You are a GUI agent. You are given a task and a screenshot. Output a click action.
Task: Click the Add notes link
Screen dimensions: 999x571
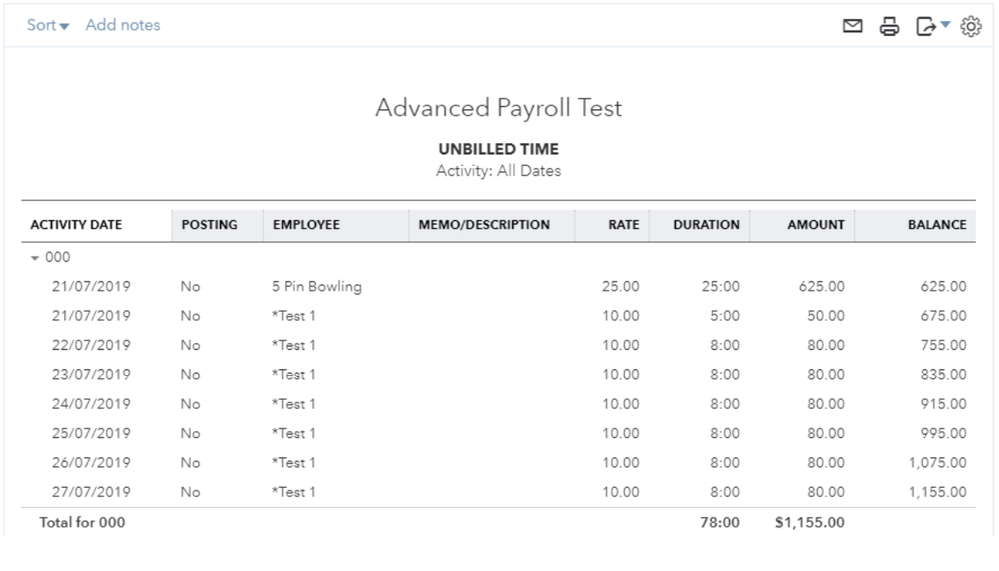[122, 25]
